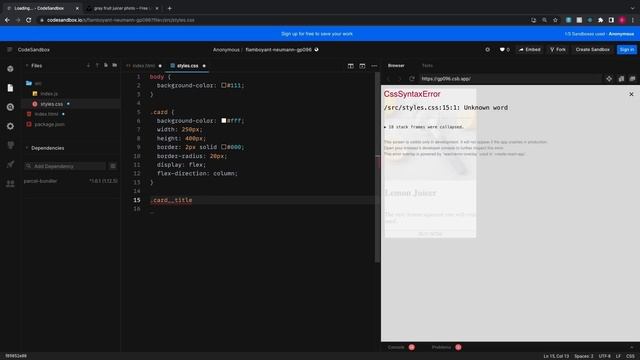Click the #fff color swatch on line 6
Screen dimensions: 640x360
[x=224, y=120]
